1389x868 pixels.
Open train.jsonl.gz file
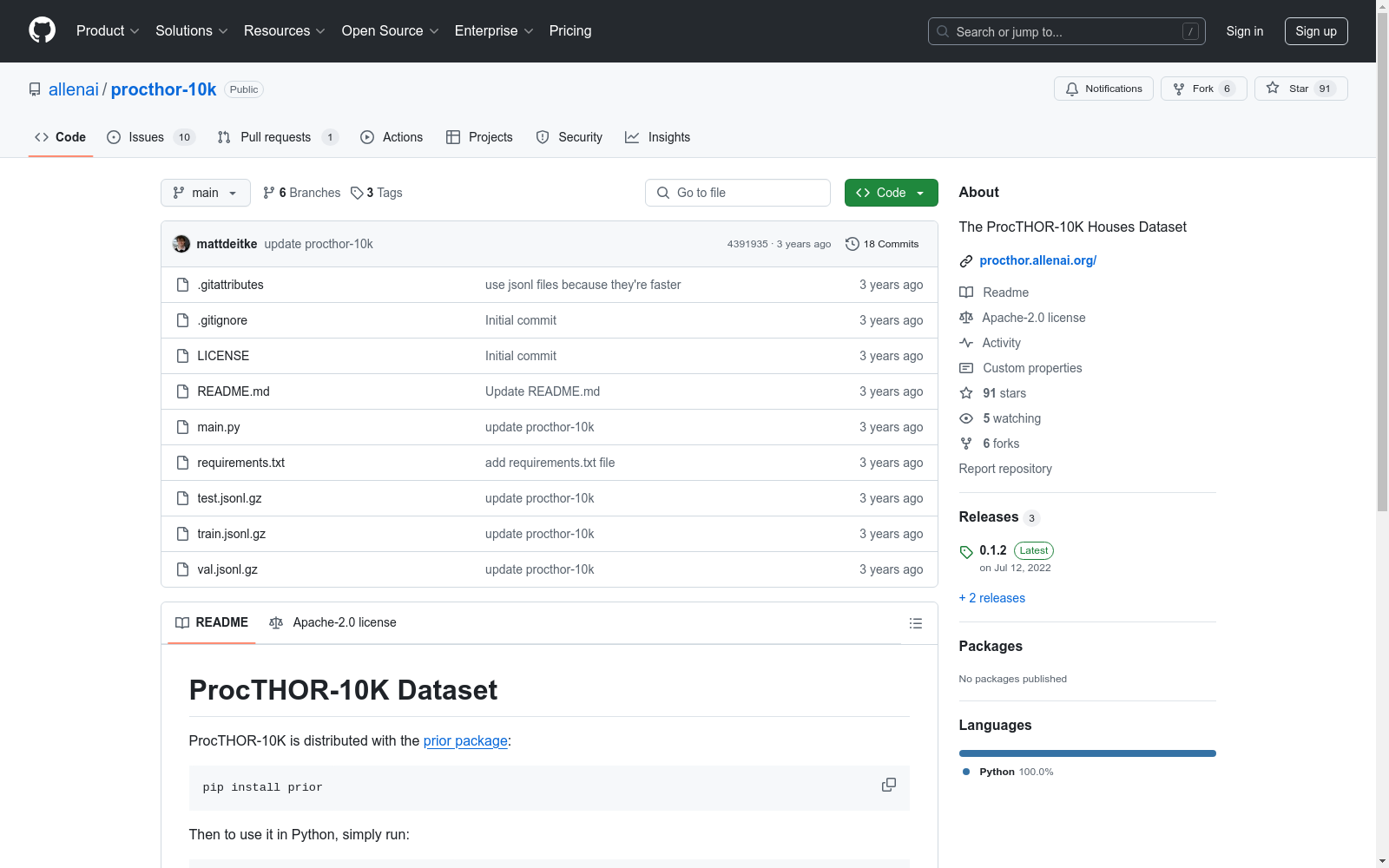coord(231,534)
